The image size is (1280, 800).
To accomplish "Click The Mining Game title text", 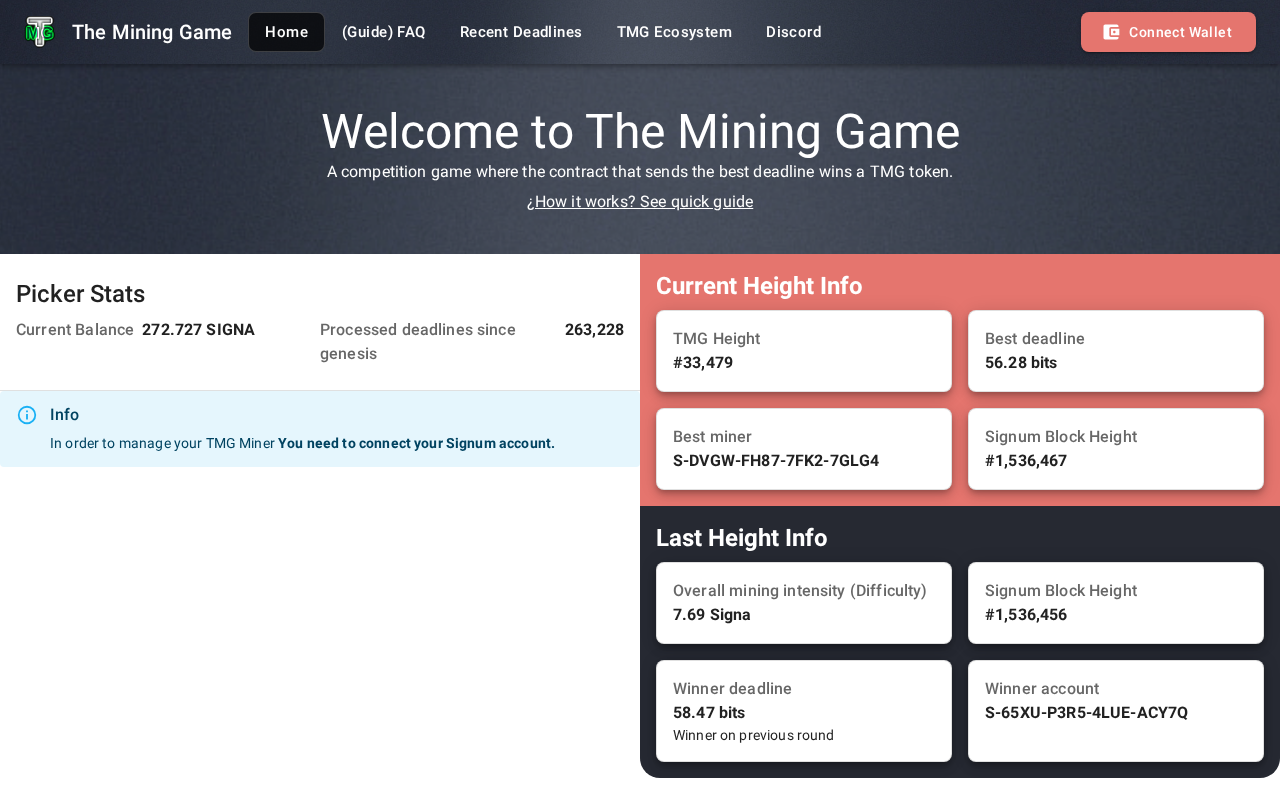I will point(152,32).
